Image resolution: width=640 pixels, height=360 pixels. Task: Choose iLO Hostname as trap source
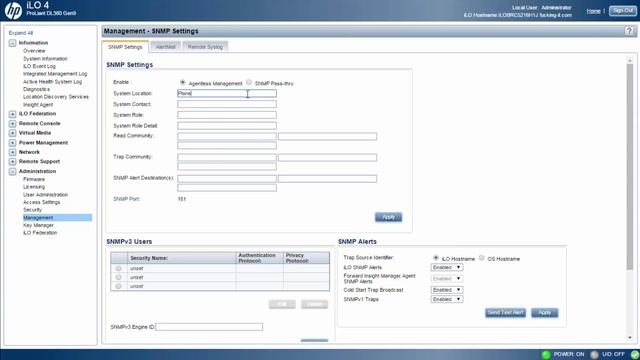[436, 258]
